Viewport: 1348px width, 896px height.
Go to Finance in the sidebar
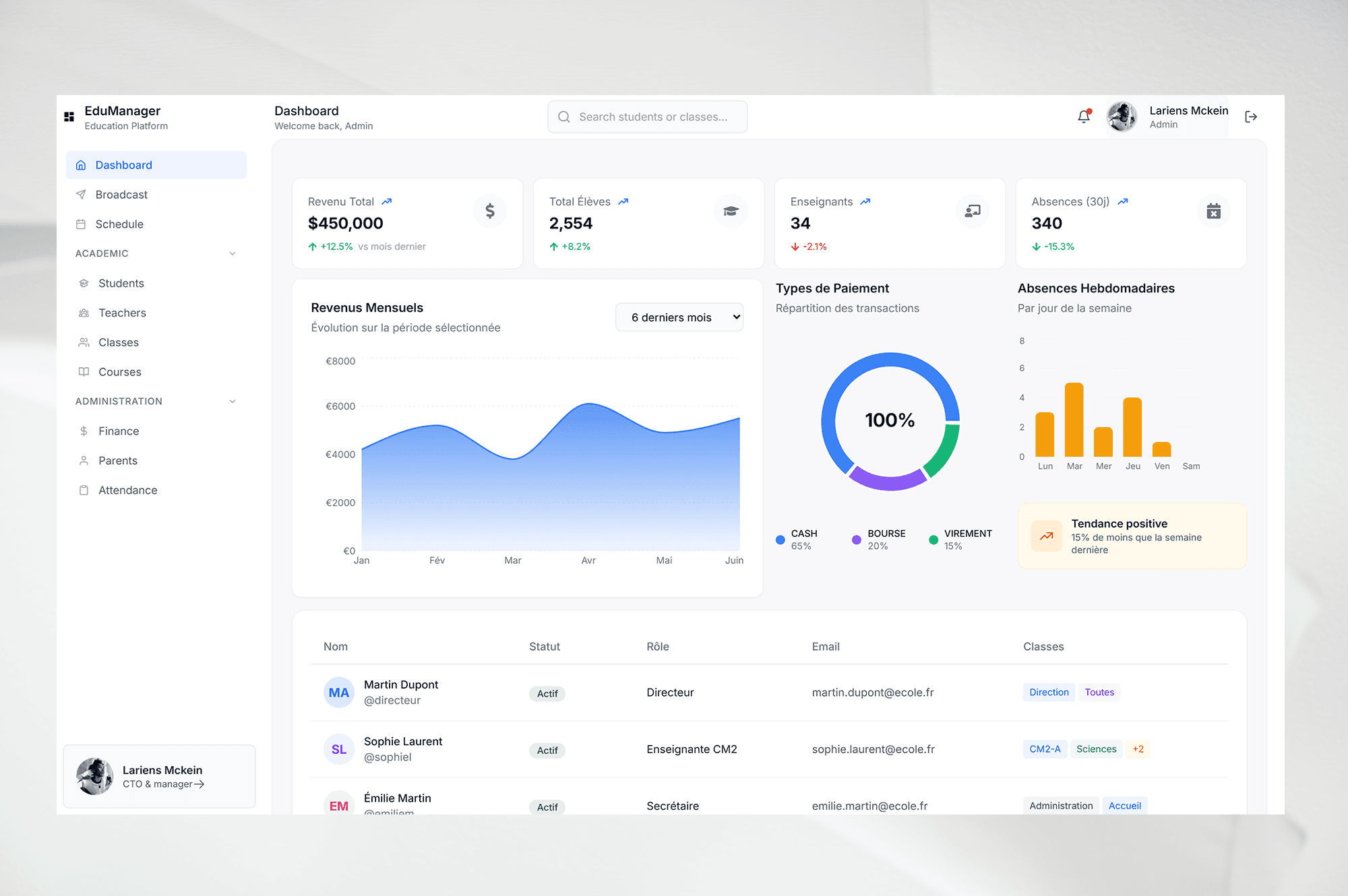[x=119, y=431]
